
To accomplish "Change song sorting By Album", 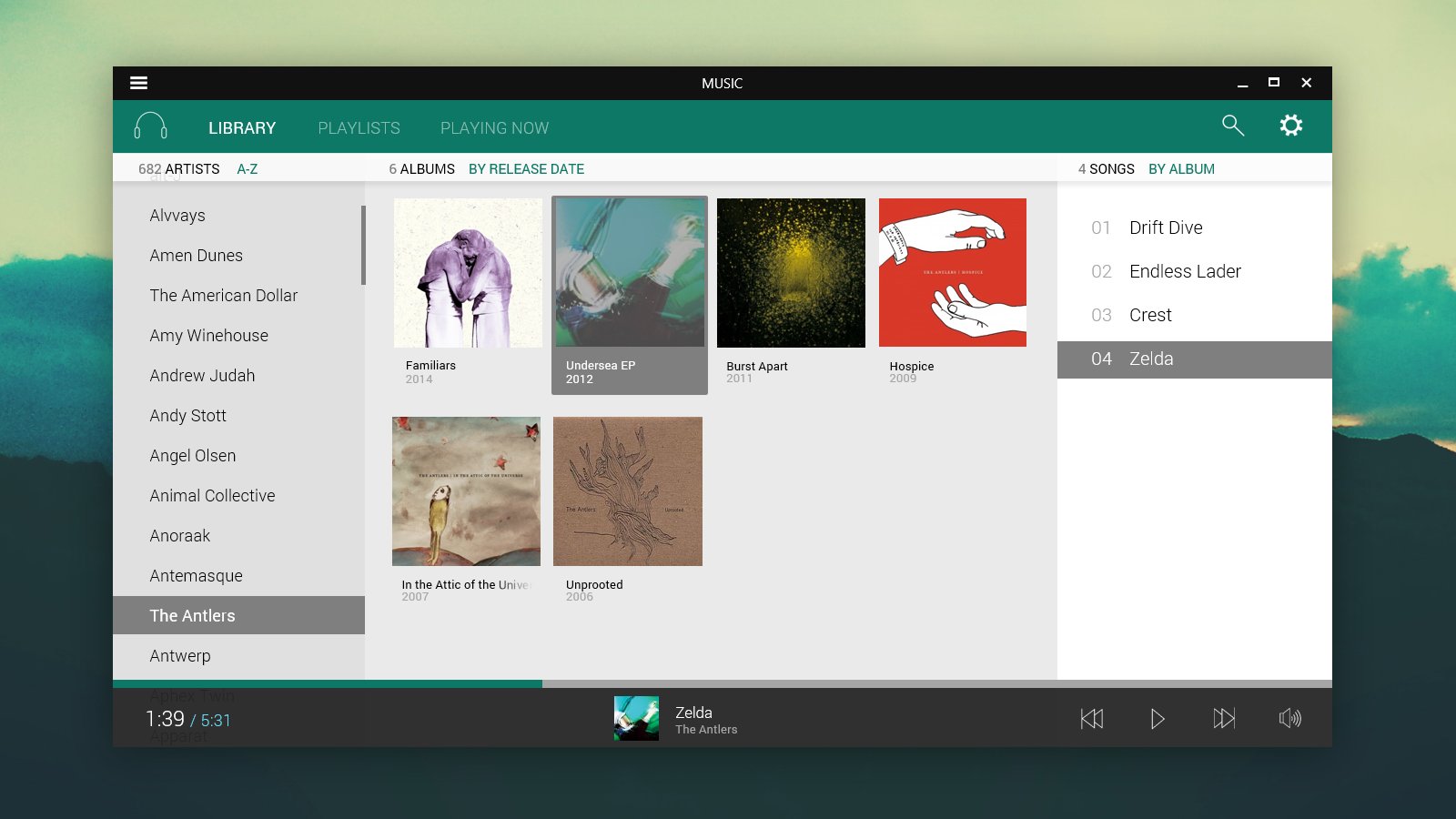I will click(x=1181, y=169).
